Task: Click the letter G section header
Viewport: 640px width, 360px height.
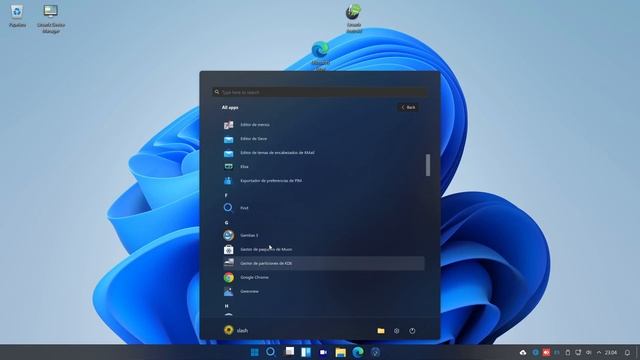Action: pyautogui.click(x=227, y=223)
